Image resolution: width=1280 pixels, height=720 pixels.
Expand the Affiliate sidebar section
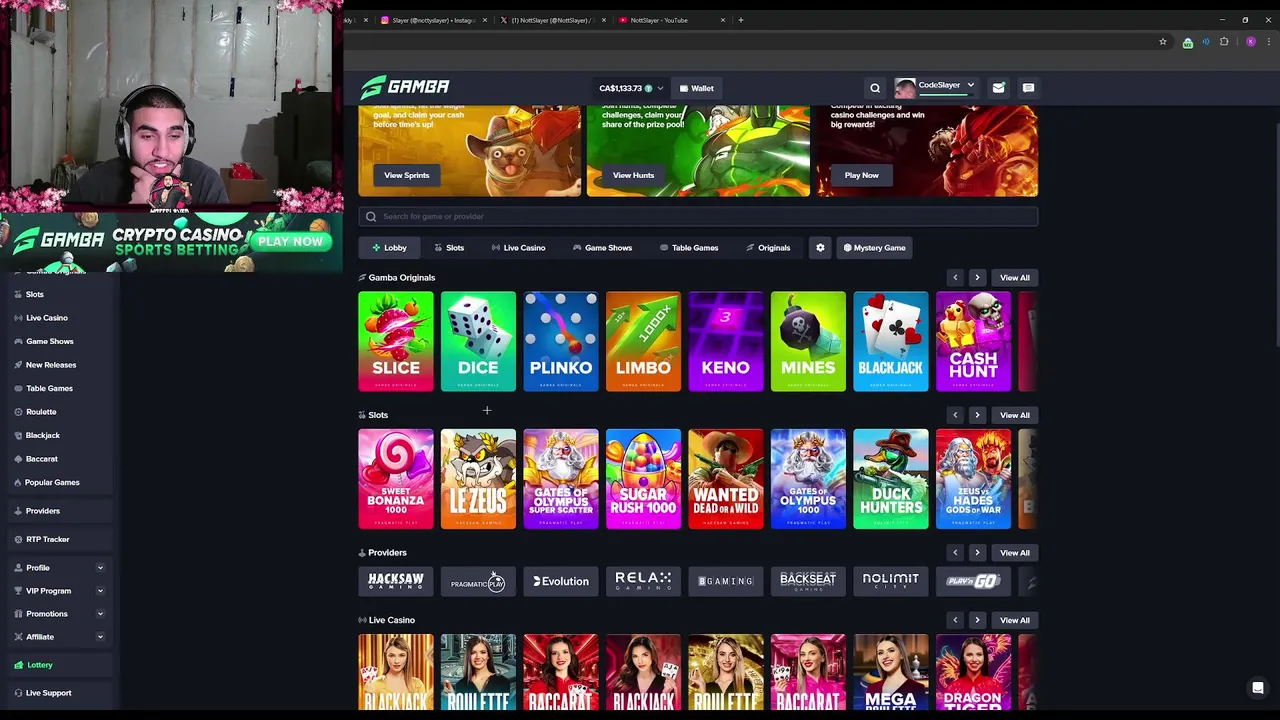click(100, 637)
